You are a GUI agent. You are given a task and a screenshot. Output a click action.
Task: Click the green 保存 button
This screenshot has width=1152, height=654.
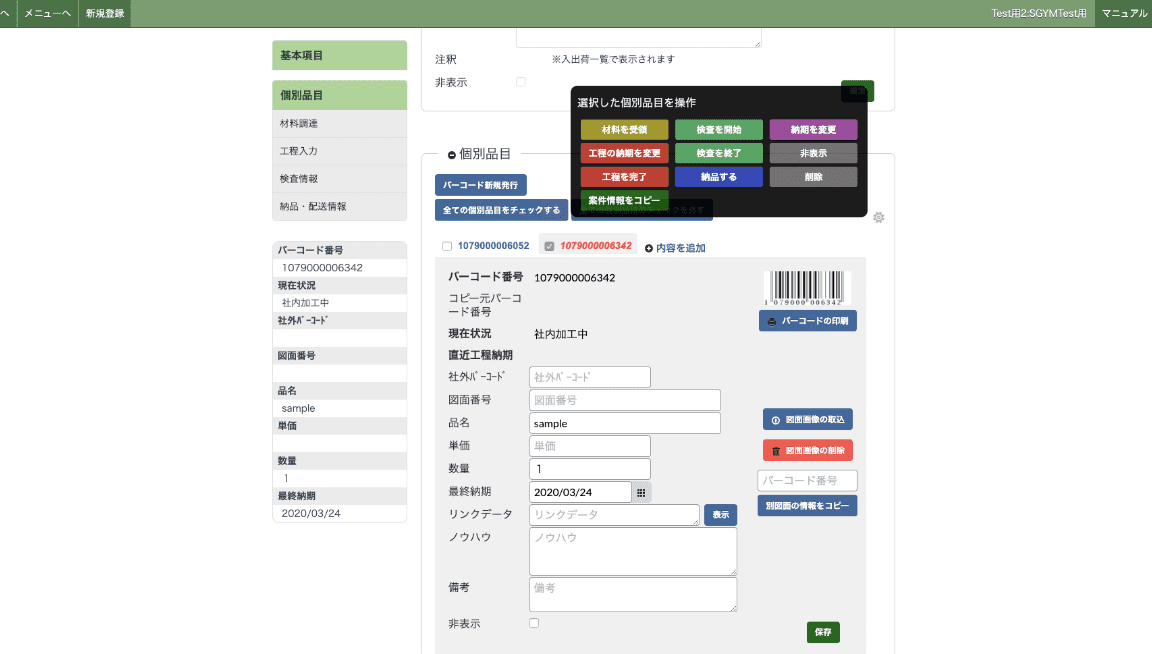823,632
